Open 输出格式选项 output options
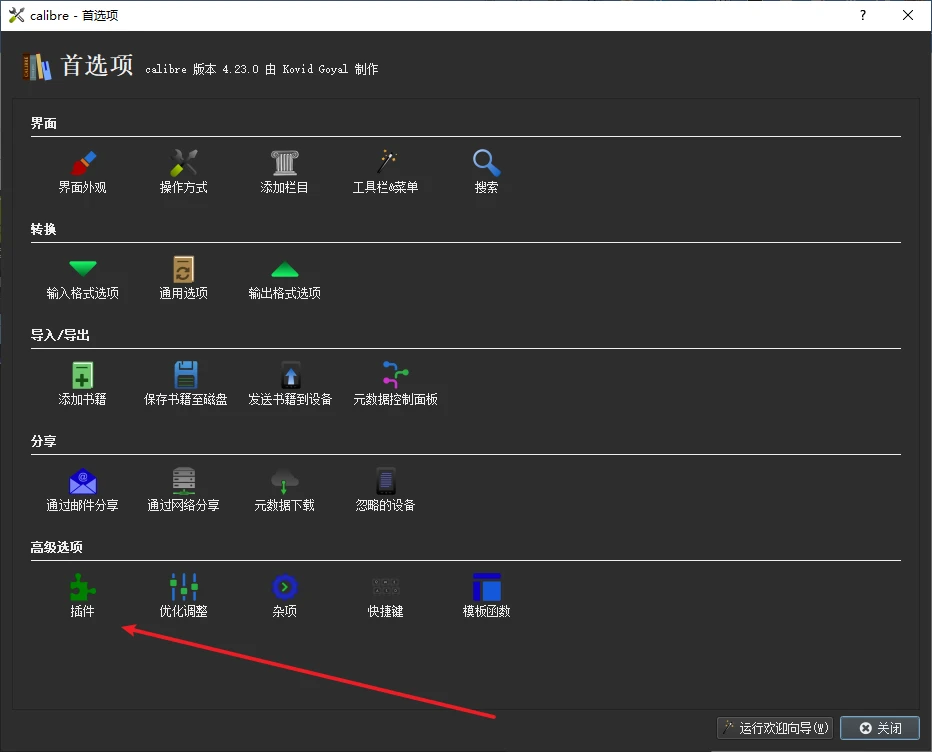This screenshot has width=932, height=752. [x=285, y=278]
